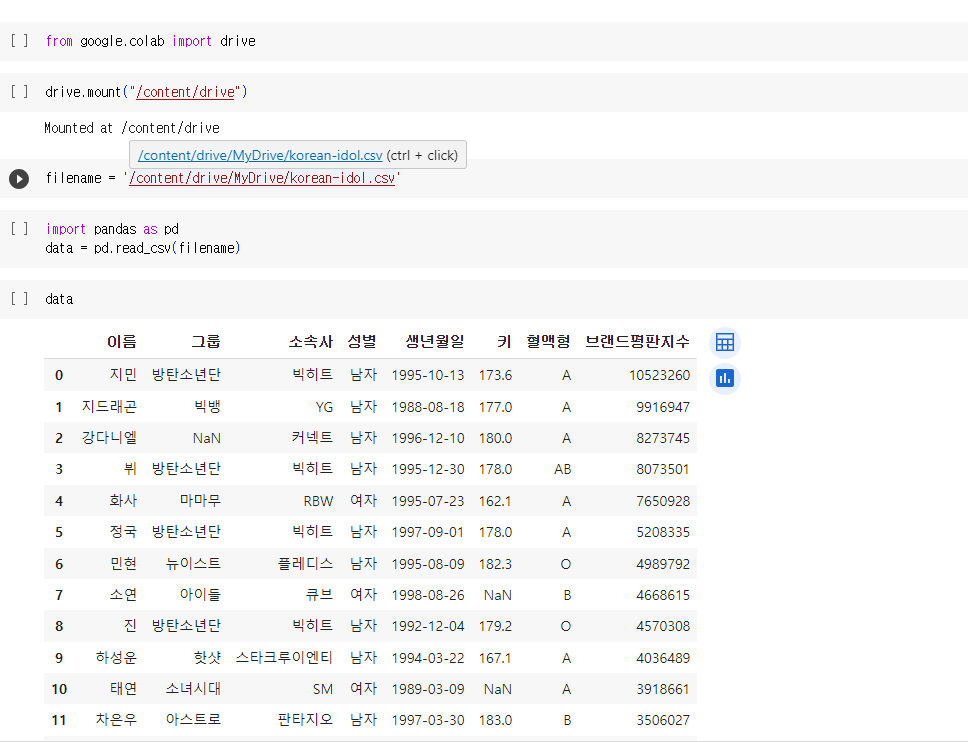Click birthdate 1988-08-18
Viewport: 968px width, 742px height.
point(428,407)
